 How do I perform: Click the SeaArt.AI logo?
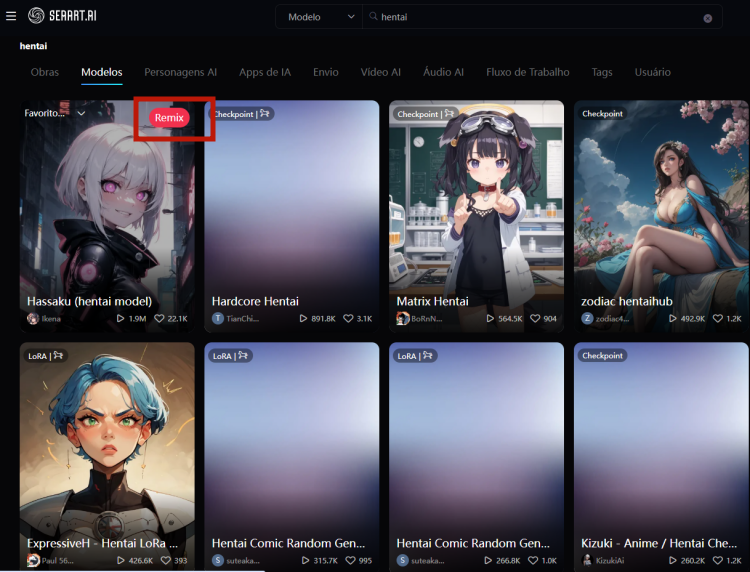(64, 16)
